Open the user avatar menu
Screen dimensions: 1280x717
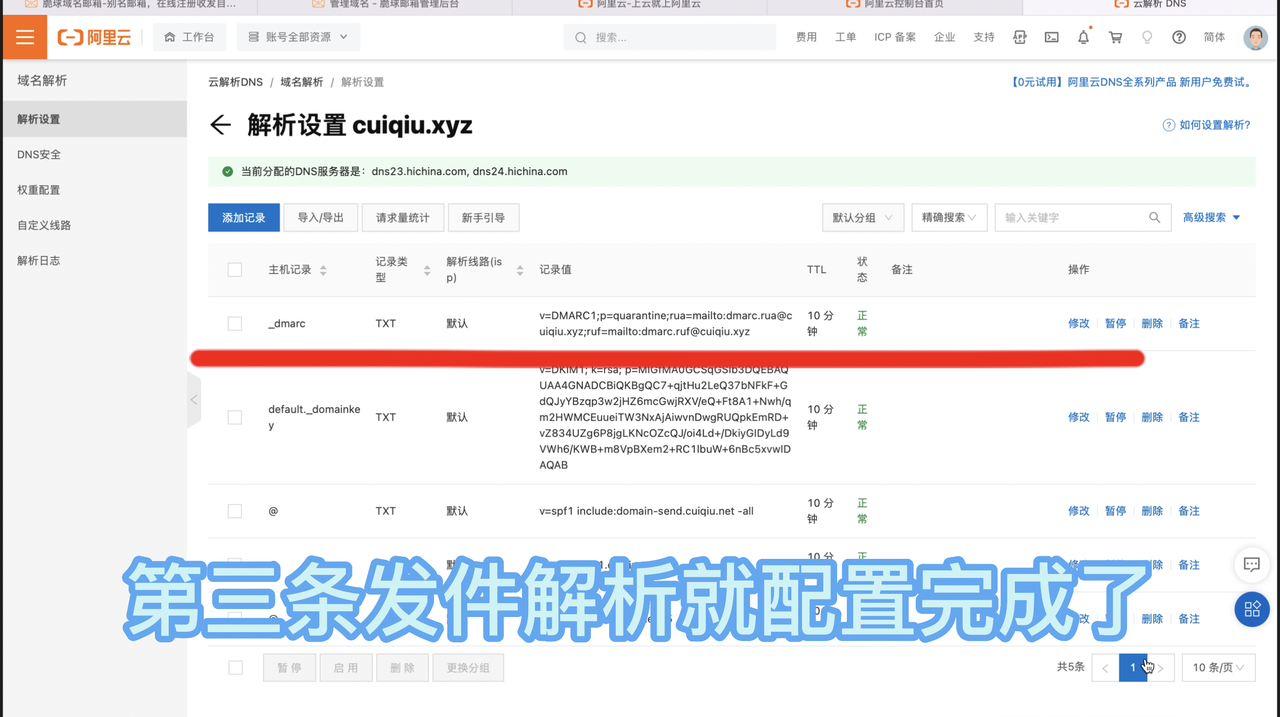(x=1255, y=38)
